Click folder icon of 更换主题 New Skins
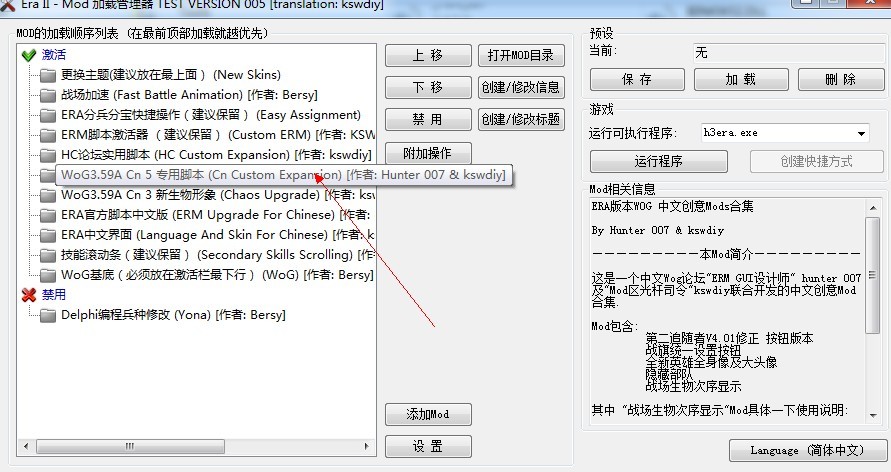 tap(48, 75)
